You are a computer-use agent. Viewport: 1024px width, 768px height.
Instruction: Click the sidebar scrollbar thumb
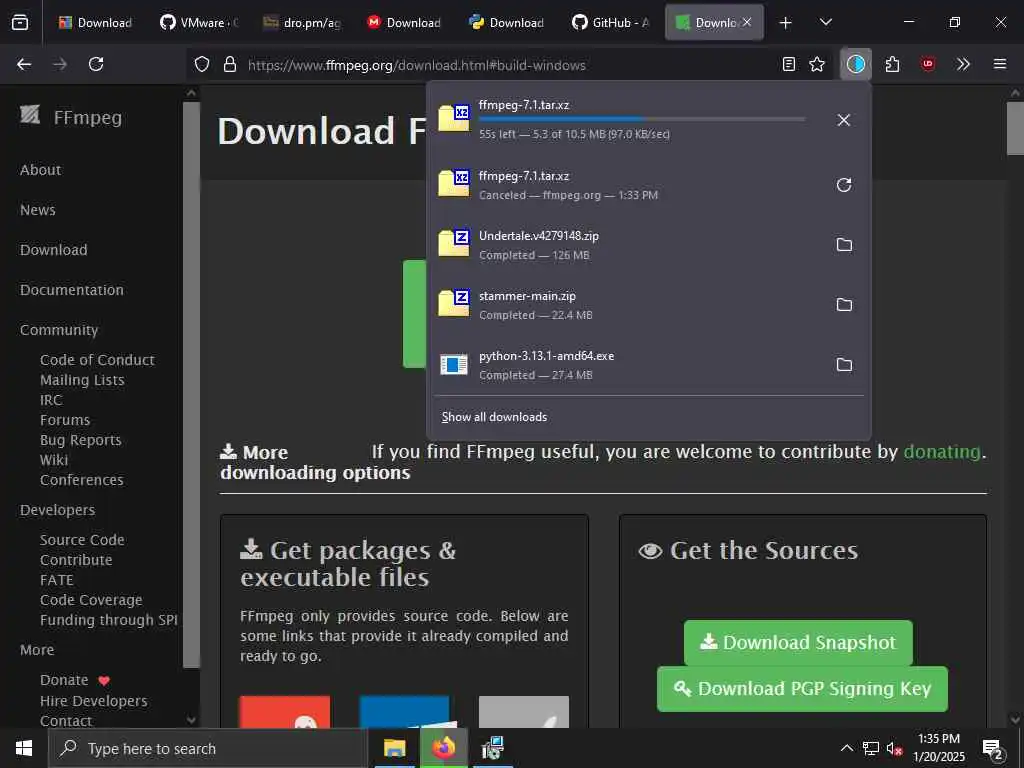pyautogui.click(x=191, y=385)
